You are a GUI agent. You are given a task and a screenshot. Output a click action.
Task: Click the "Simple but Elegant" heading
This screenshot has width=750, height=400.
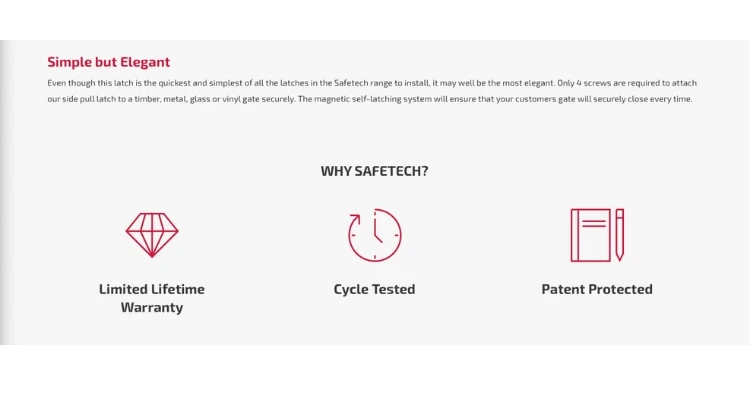pyautogui.click(x=108, y=62)
